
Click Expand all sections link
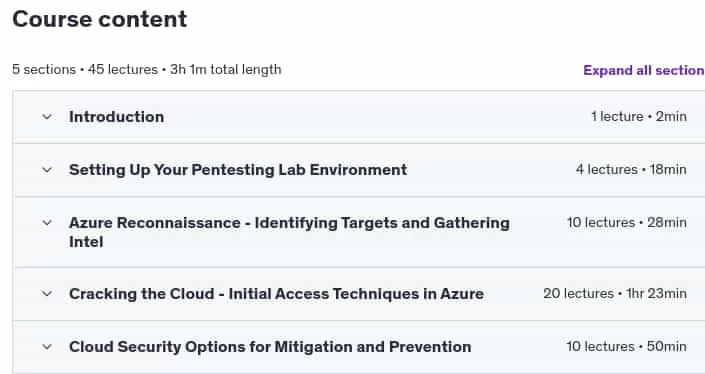click(644, 70)
